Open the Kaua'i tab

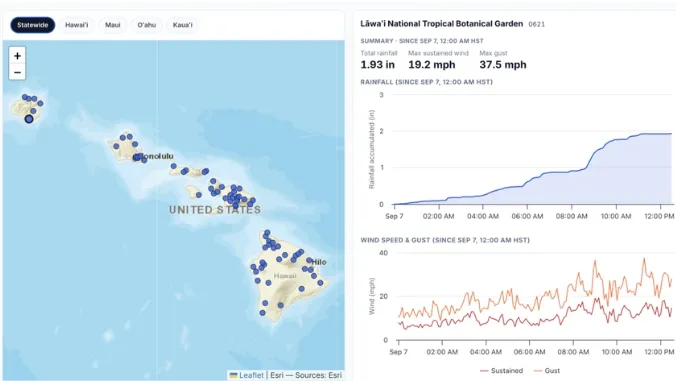182,25
